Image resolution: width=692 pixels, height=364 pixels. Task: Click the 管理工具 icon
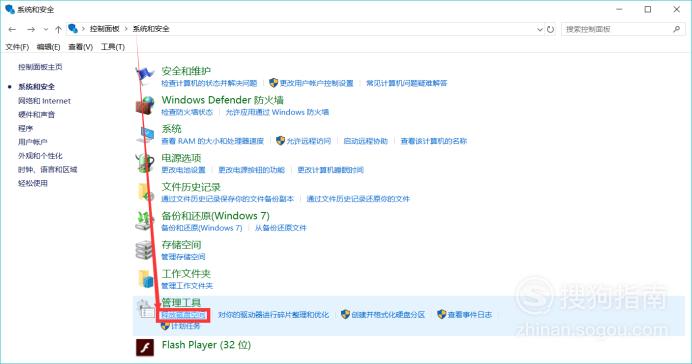(145, 308)
